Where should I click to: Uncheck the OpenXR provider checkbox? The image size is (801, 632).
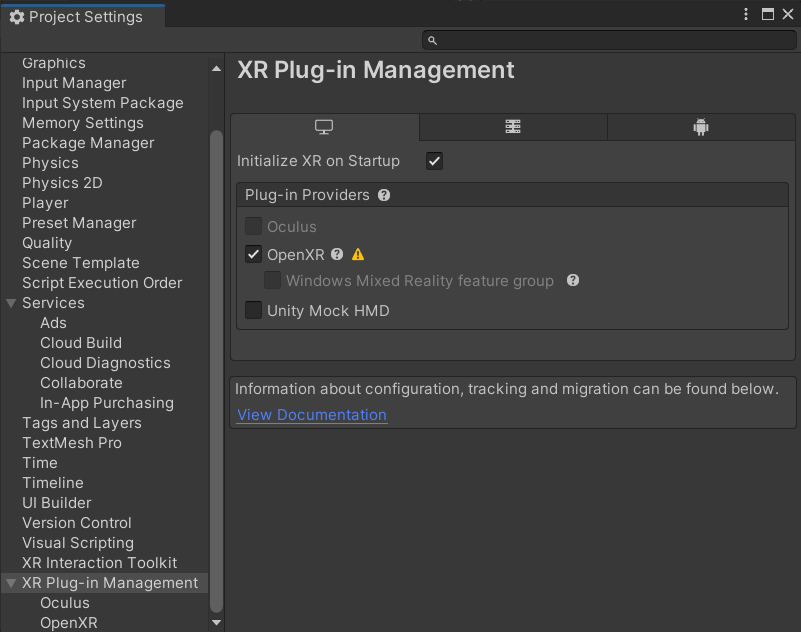(253, 254)
